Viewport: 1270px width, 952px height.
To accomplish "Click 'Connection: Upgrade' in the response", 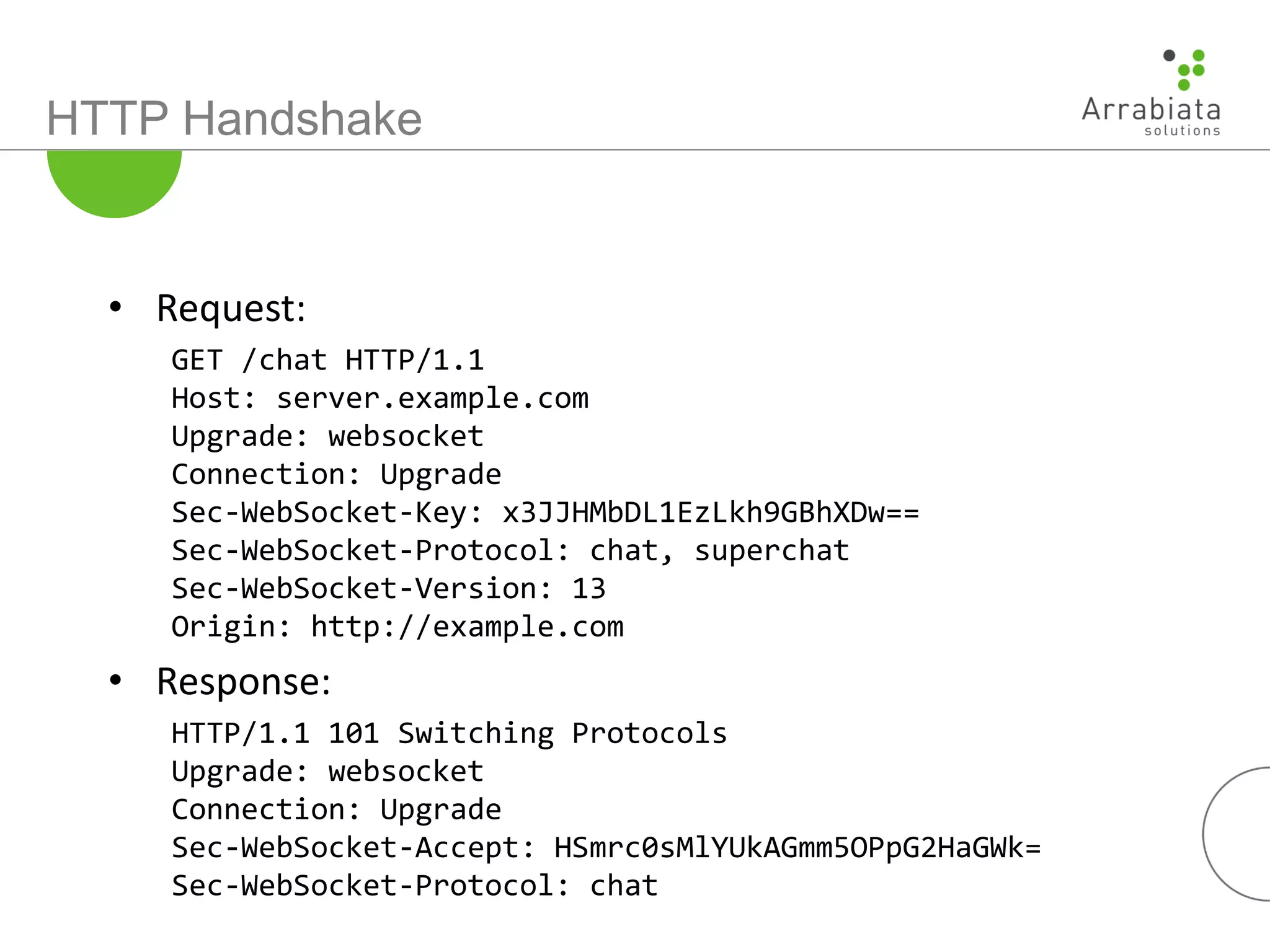I will 336,809.
